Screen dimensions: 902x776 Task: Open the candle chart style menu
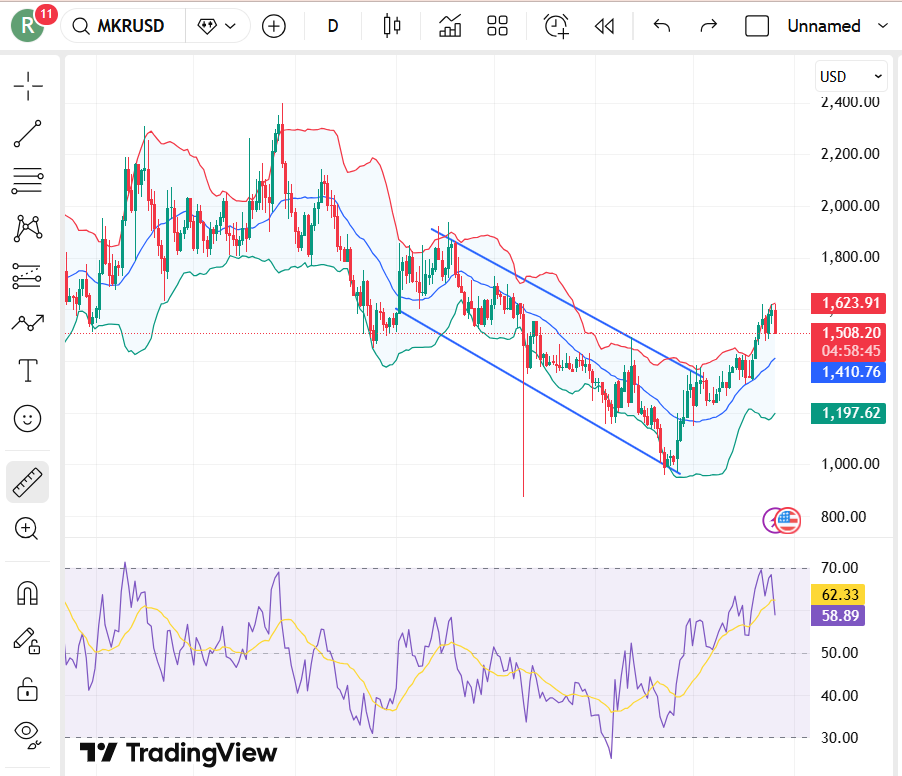click(x=391, y=26)
